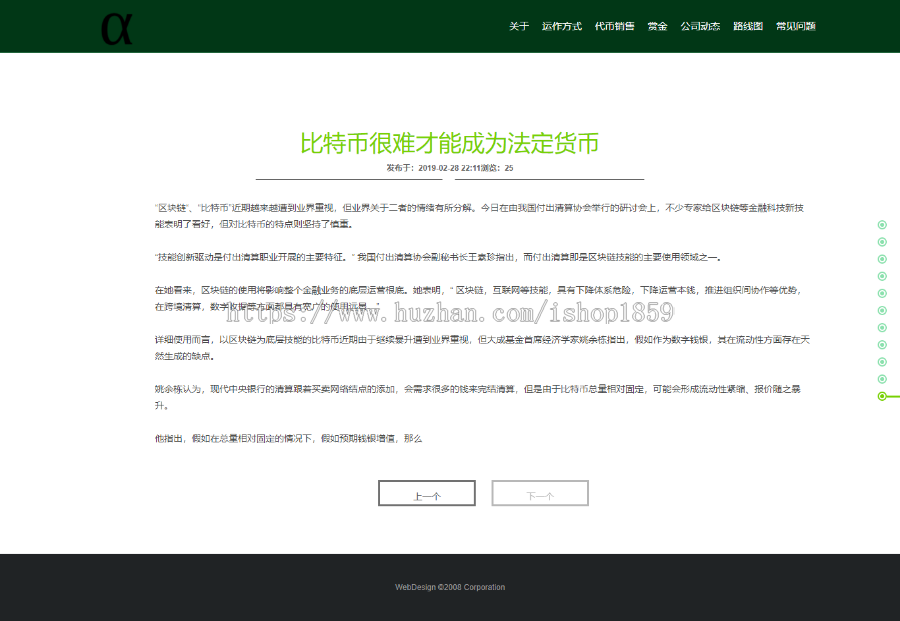
Task: Click the 上一个 previous article button
Action: tap(426, 493)
